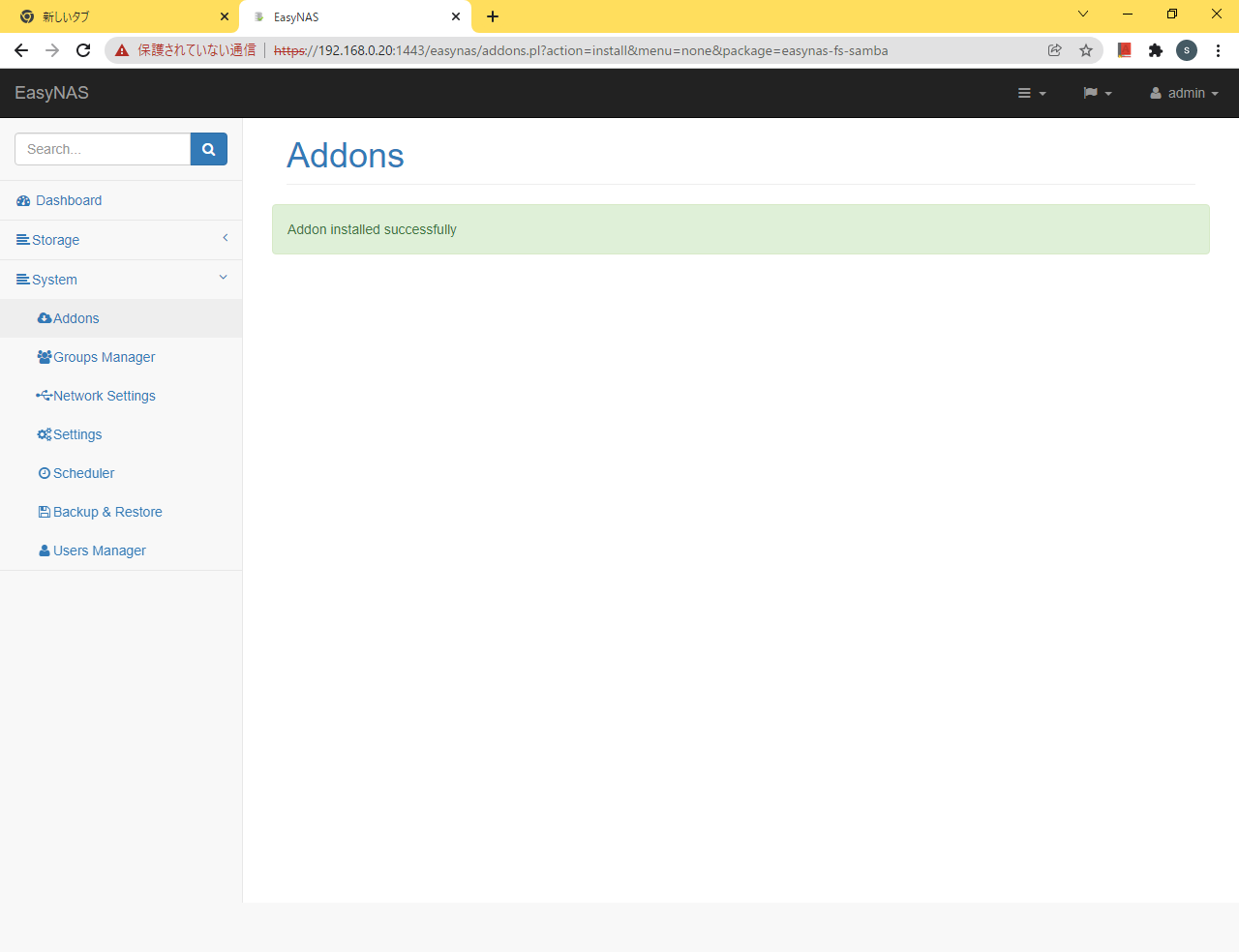
Task: Open the browser extensions puzzle icon
Action: tap(1155, 50)
